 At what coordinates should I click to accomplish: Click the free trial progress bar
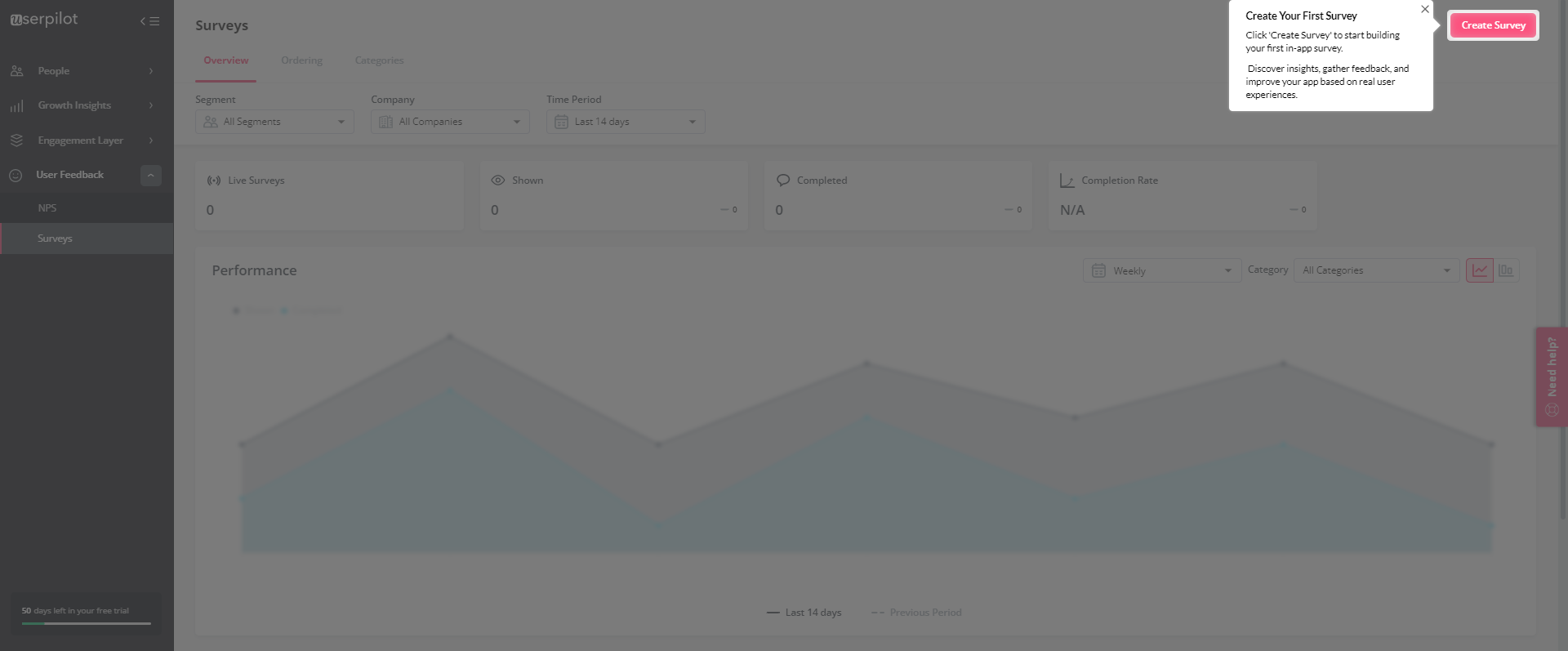point(86,623)
